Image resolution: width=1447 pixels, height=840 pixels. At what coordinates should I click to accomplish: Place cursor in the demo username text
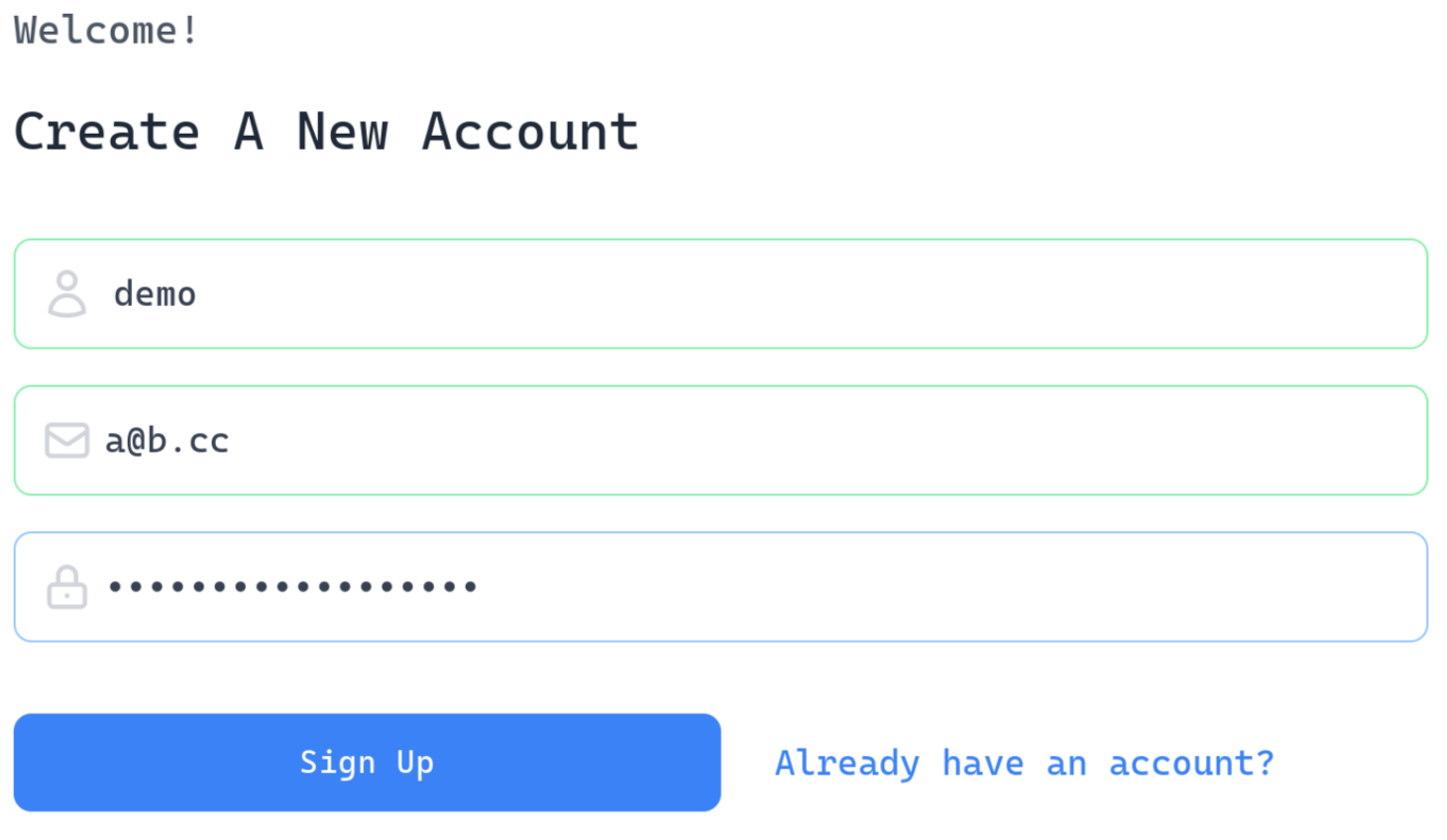tap(155, 294)
